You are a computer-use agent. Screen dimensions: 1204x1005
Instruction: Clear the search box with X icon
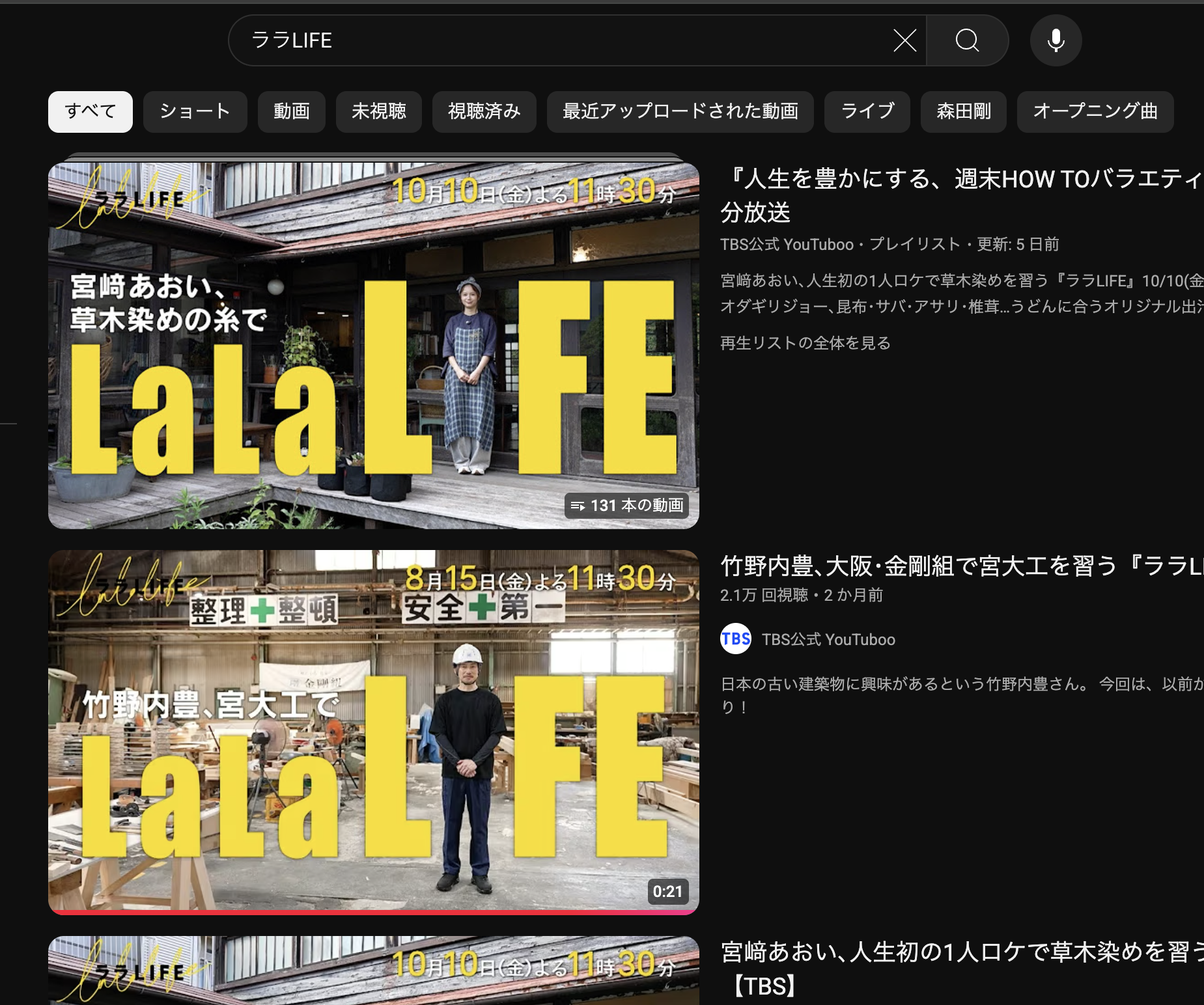(x=904, y=40)
